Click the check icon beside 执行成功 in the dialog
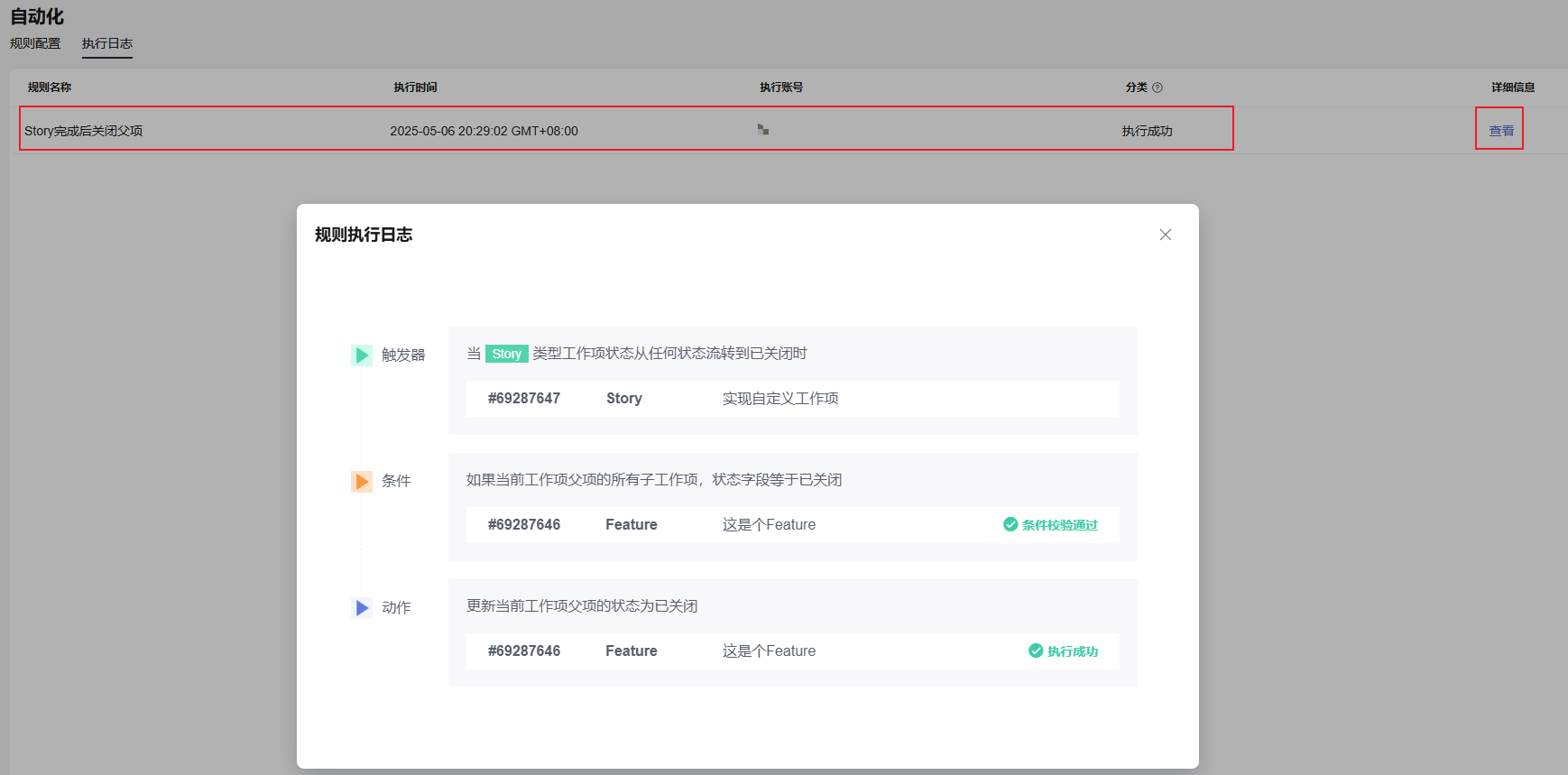Image resolution: width=1568 pixels, height=775 pixels. 1036,650
